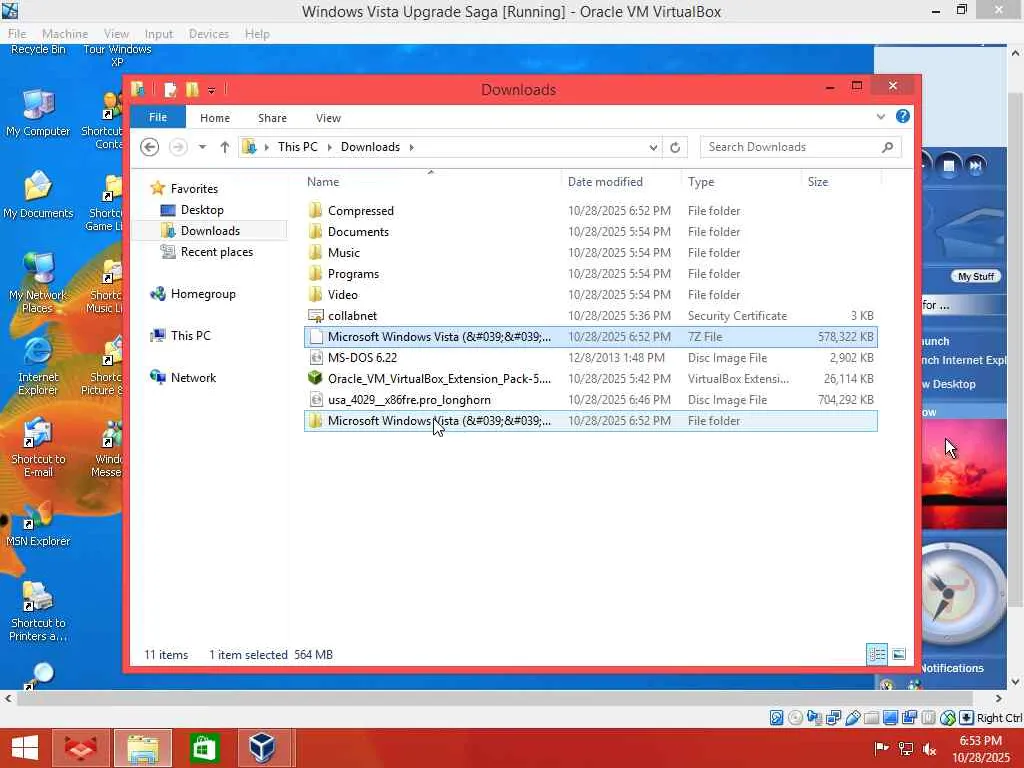Open Windows Store taskbar icon
Image resolution: width=1024 pixels, height=768 pixels.
coord(204,748)
